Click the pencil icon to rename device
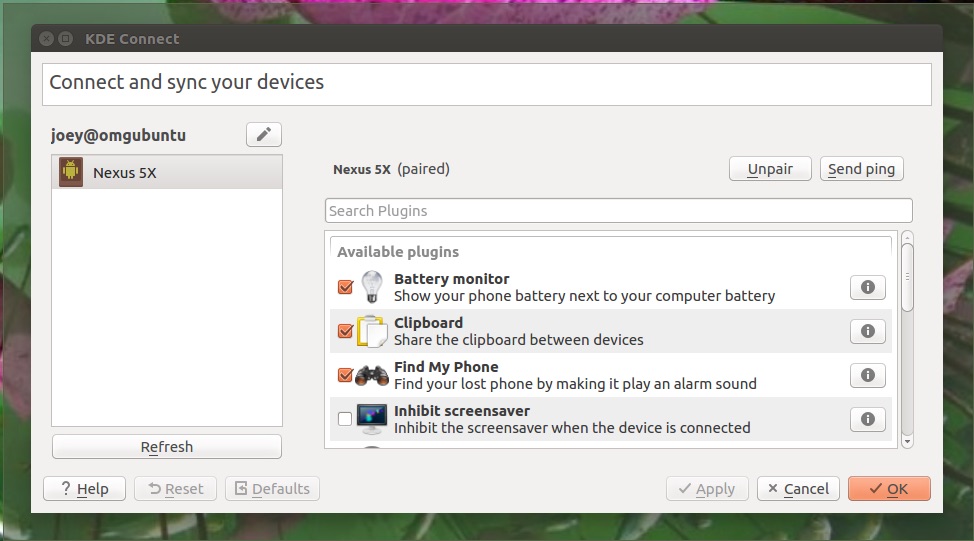The image size is (974, 541). [x=264, y=134]
